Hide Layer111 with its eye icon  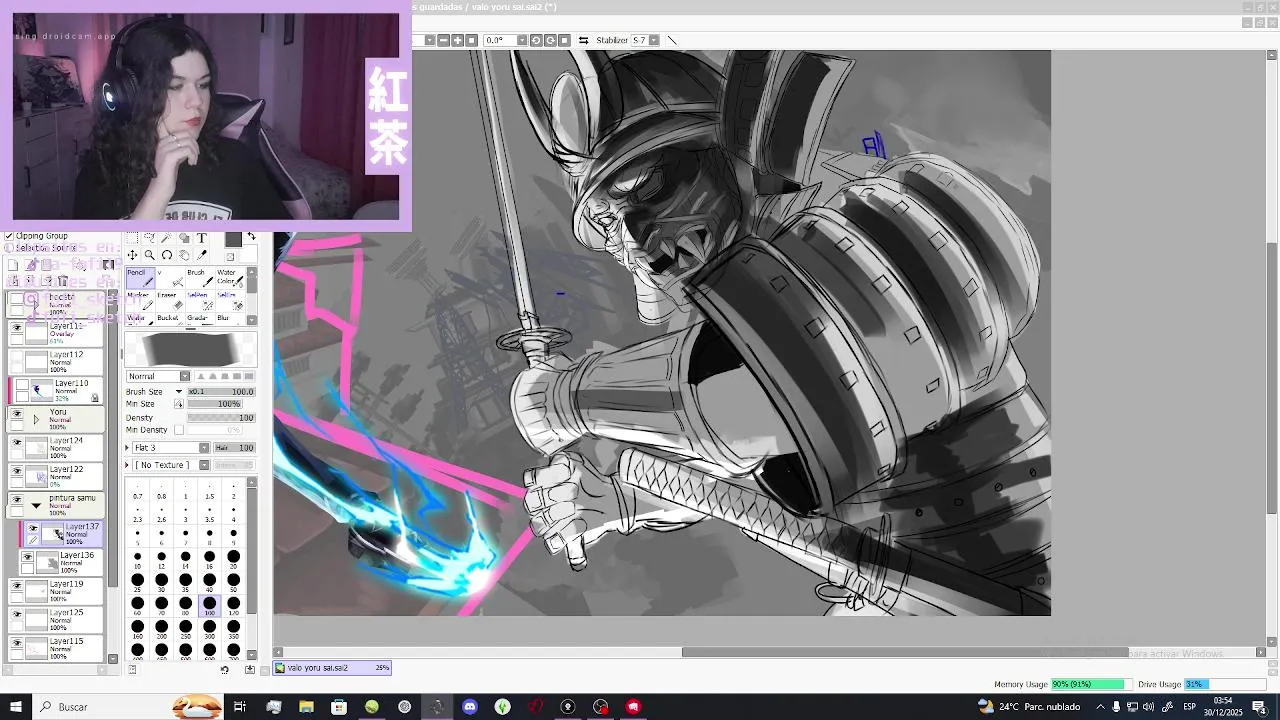click(x=16, y=328)
